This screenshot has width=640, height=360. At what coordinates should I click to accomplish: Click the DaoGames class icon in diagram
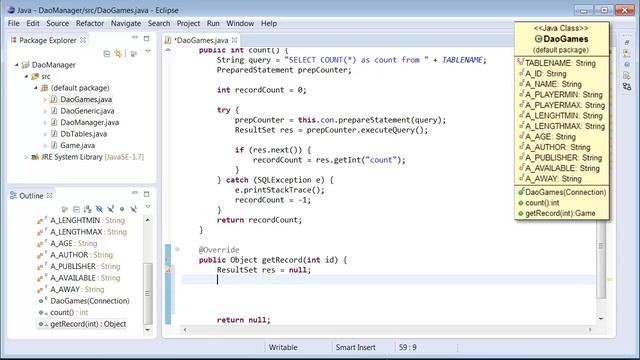point(538,39)
